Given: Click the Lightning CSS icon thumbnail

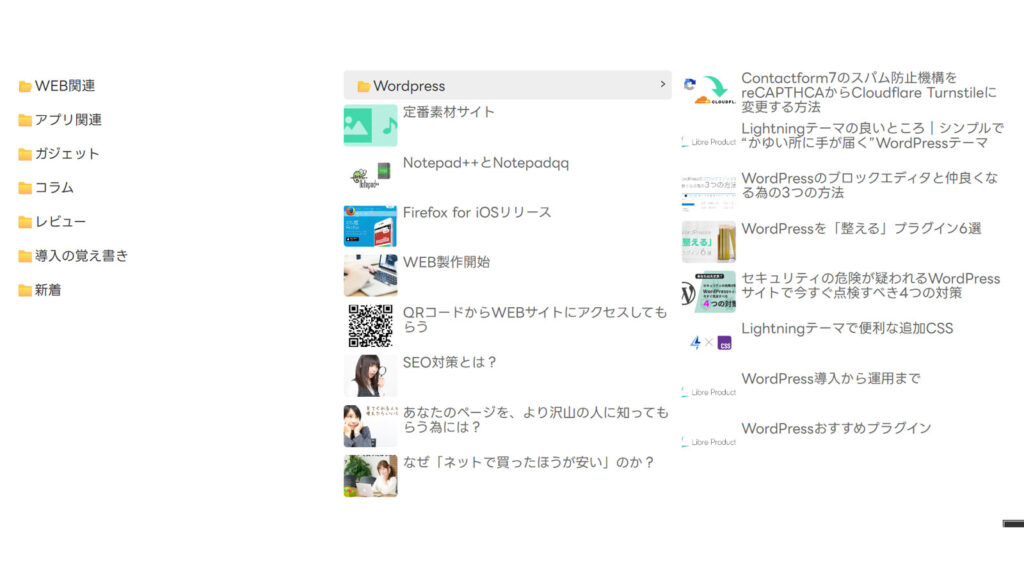Looking at the screenshot, I should [709, 342].
